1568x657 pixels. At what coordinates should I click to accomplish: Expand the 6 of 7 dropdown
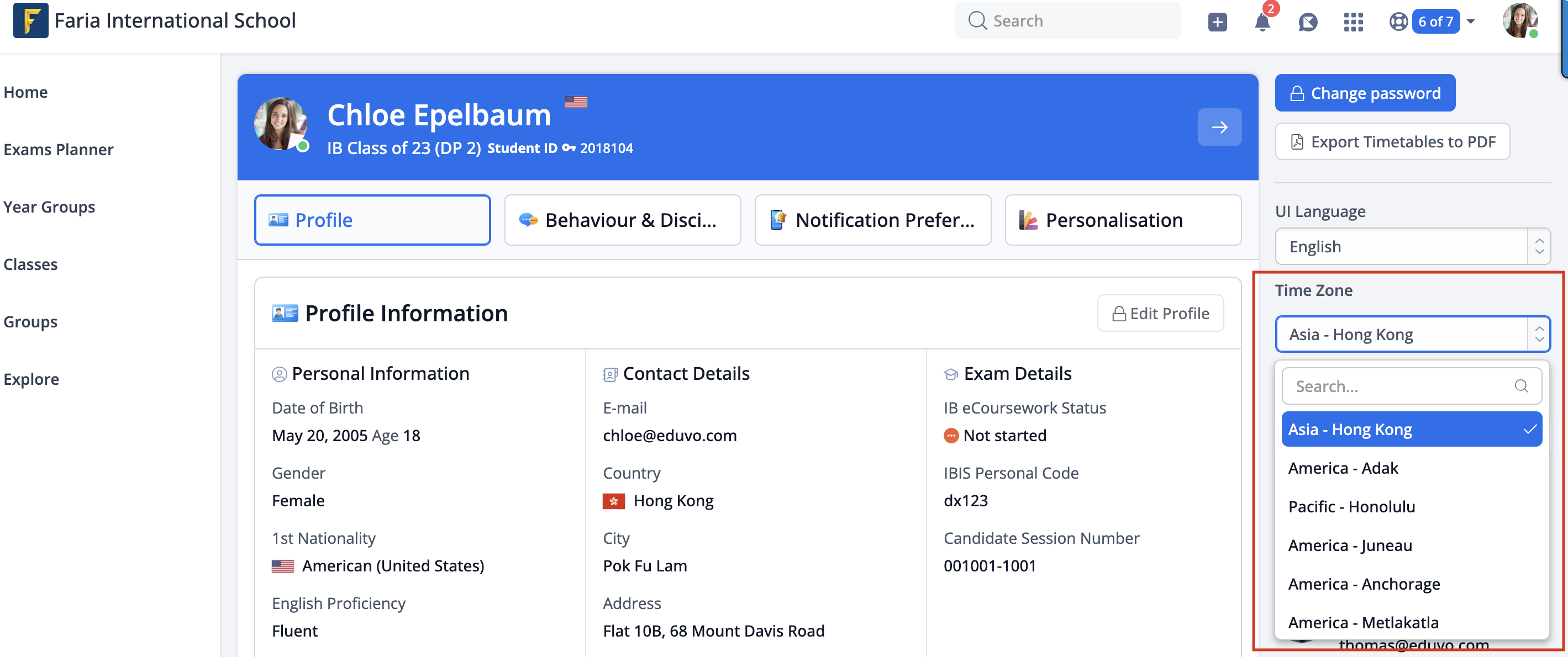tap(1471, 22)
